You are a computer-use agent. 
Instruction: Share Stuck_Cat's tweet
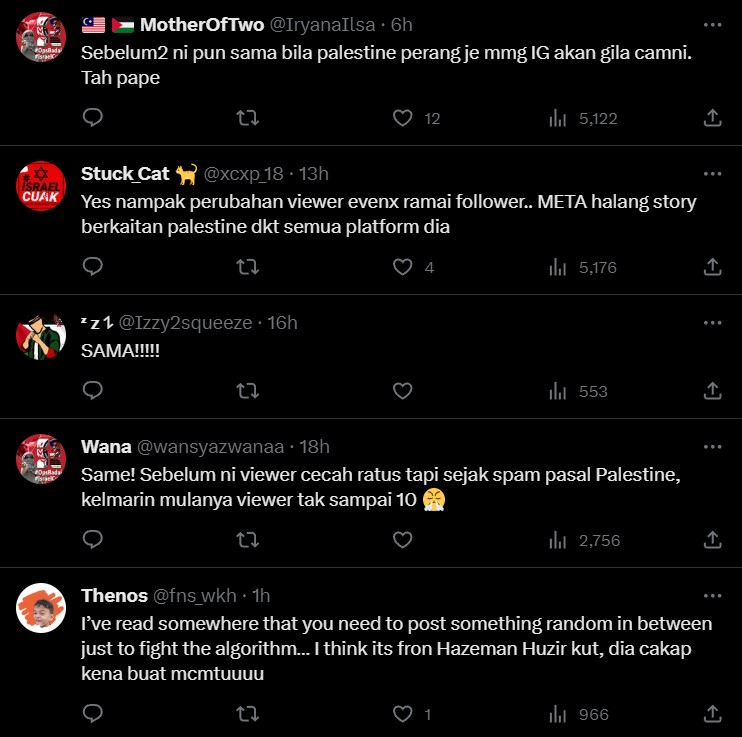[712, 267]
